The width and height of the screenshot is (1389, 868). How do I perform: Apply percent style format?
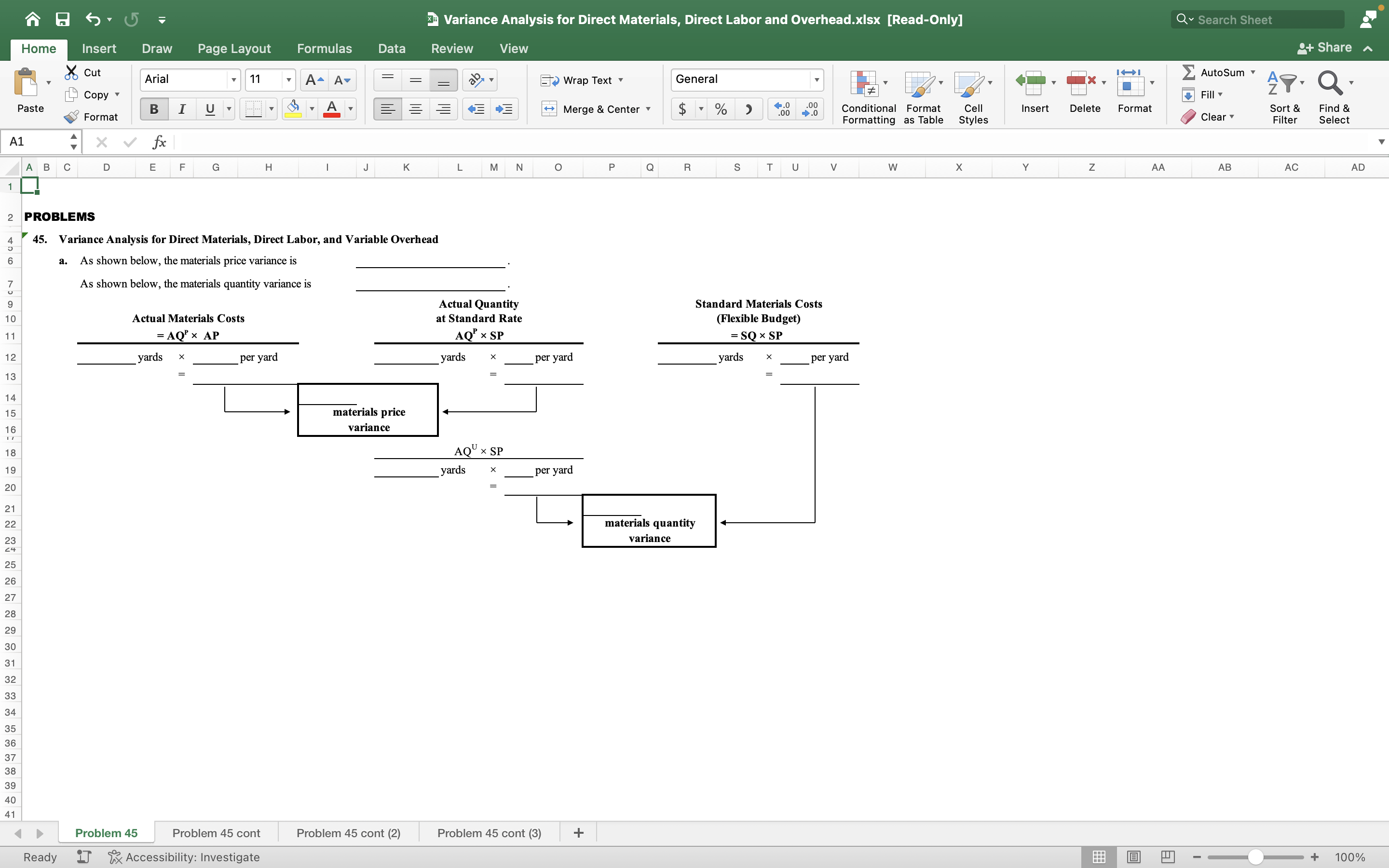[721, 109]
